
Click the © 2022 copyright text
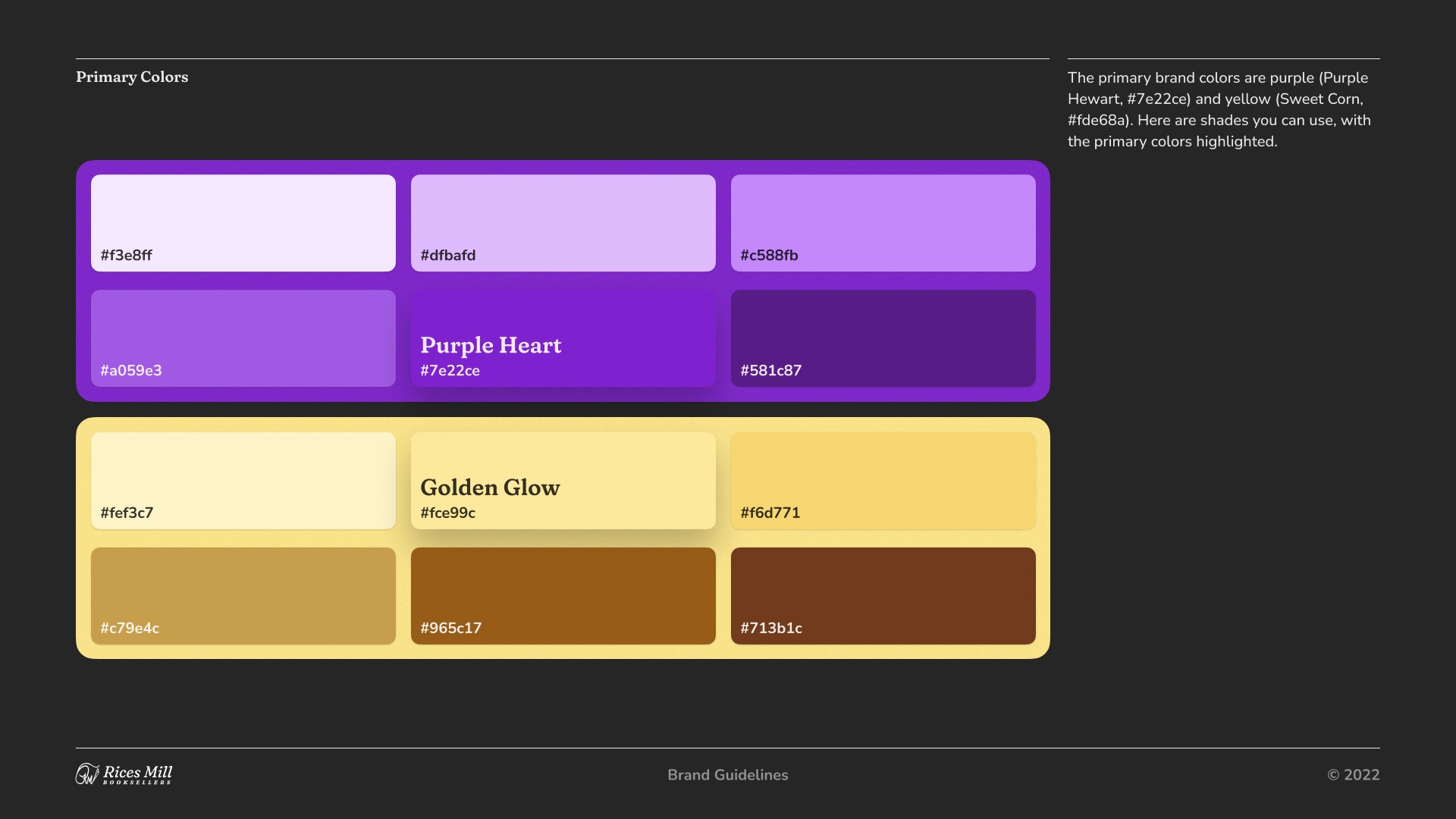(x=1353, y=775)
